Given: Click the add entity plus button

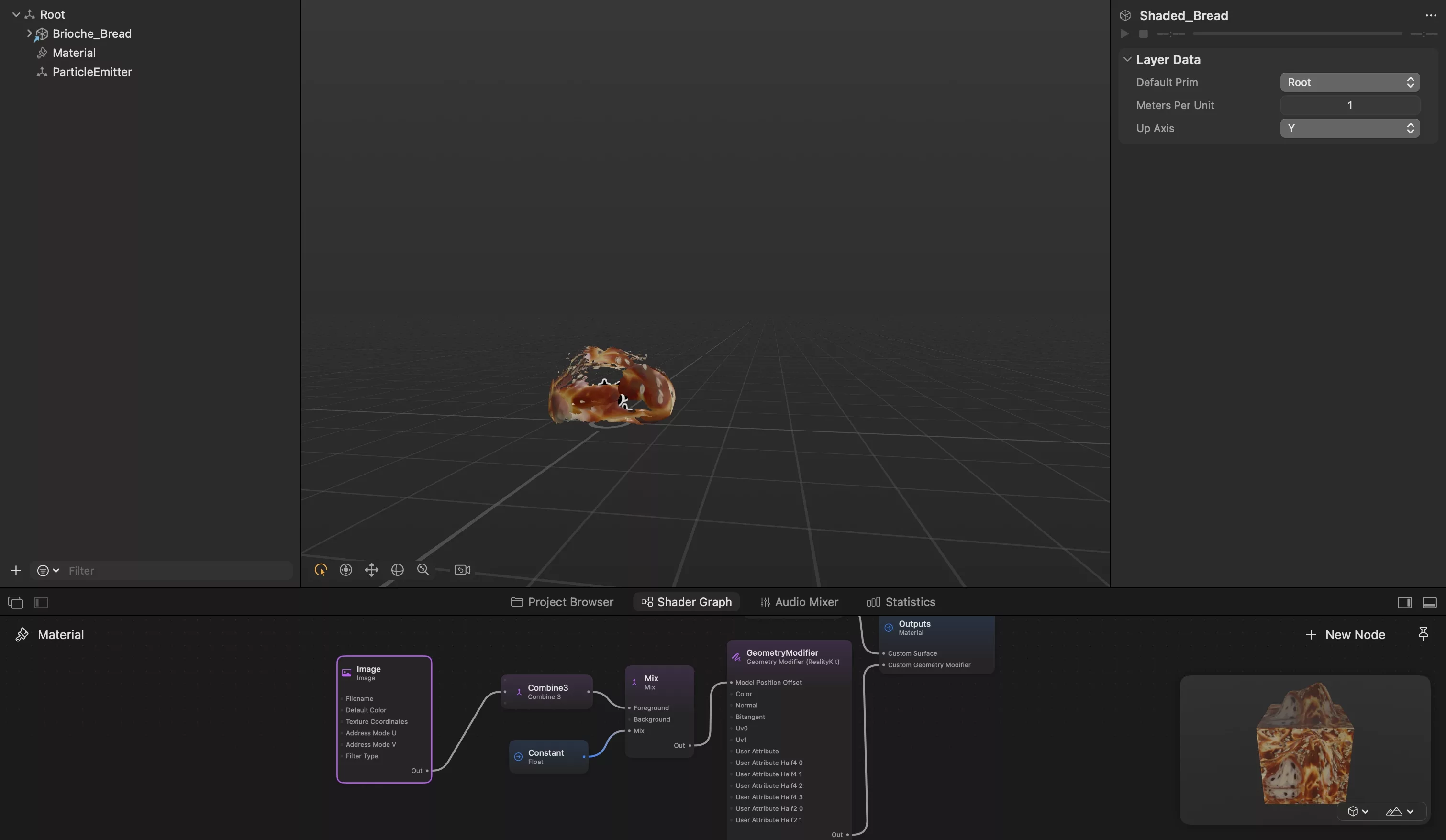Looking at the screenshot, I should tap(16, 570).
